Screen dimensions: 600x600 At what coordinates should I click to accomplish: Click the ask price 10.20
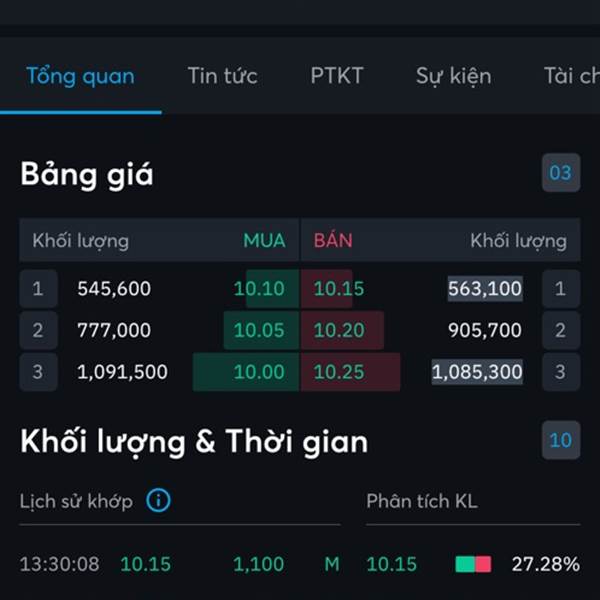pos(339,330)
